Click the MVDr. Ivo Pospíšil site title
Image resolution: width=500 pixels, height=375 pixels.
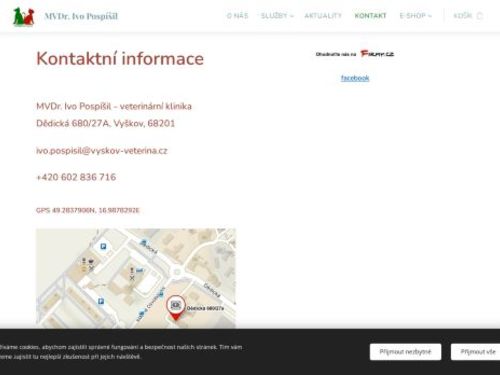(x=81, y=16)
